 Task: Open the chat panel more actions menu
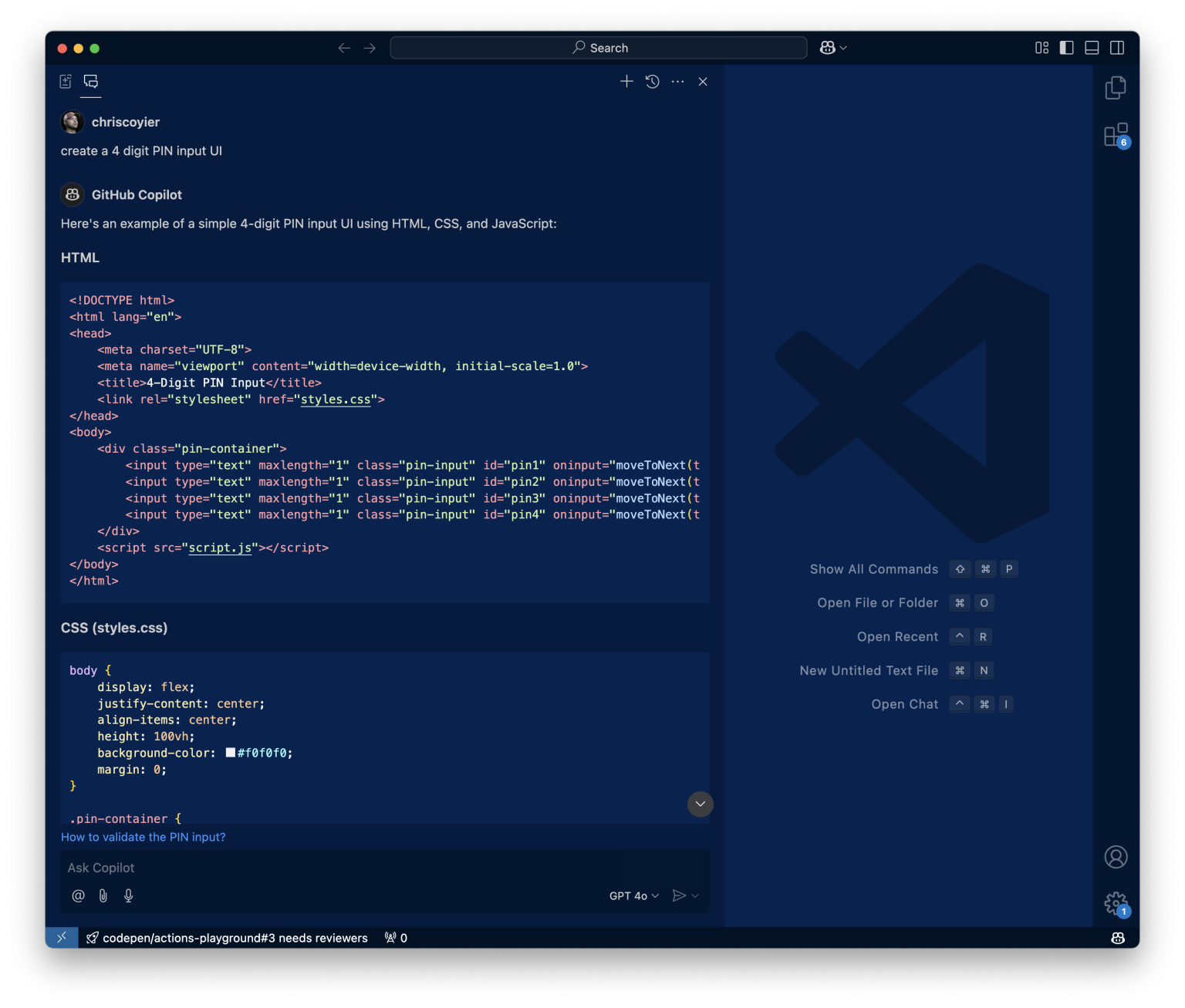(677, 81)
